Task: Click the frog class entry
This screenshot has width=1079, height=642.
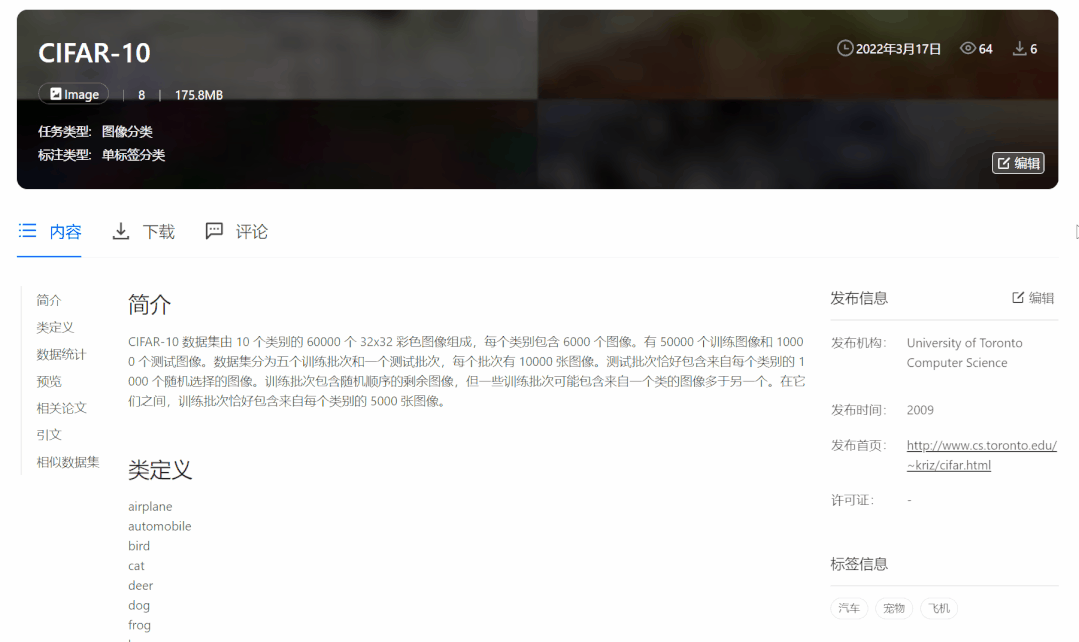Action: point(139,625)
